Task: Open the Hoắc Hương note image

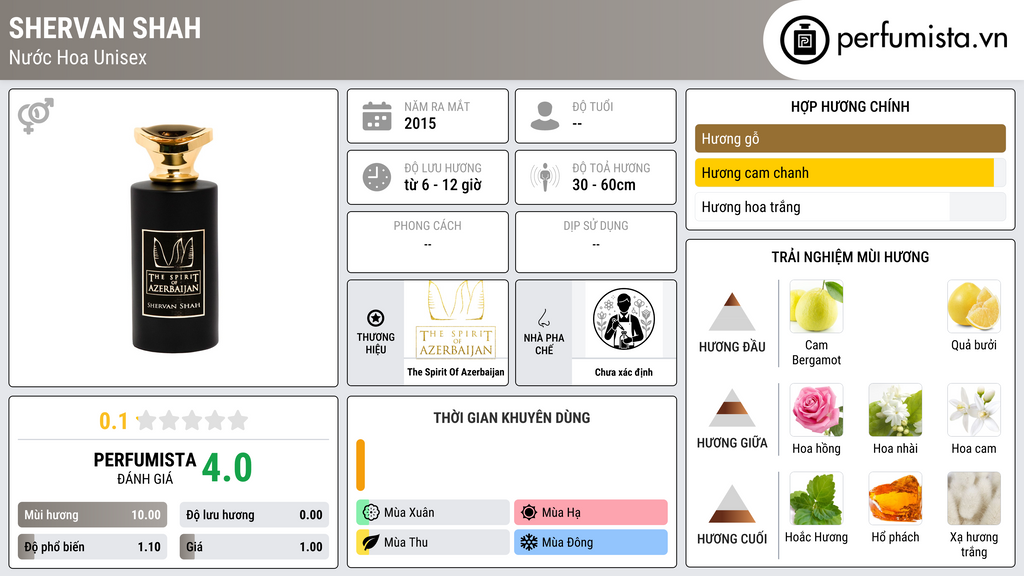Action: (816, 498)
